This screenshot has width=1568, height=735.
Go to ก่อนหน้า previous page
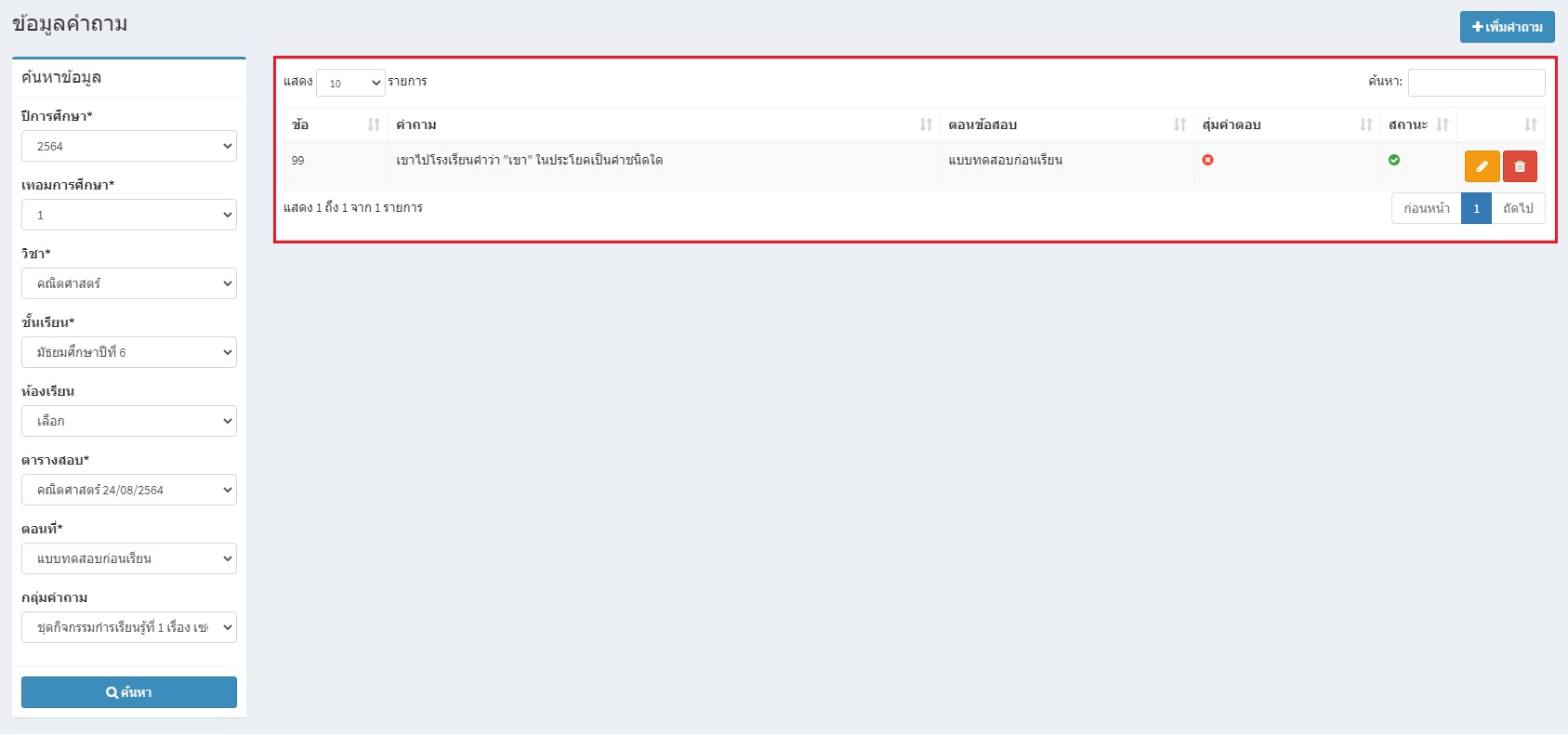1427,208
